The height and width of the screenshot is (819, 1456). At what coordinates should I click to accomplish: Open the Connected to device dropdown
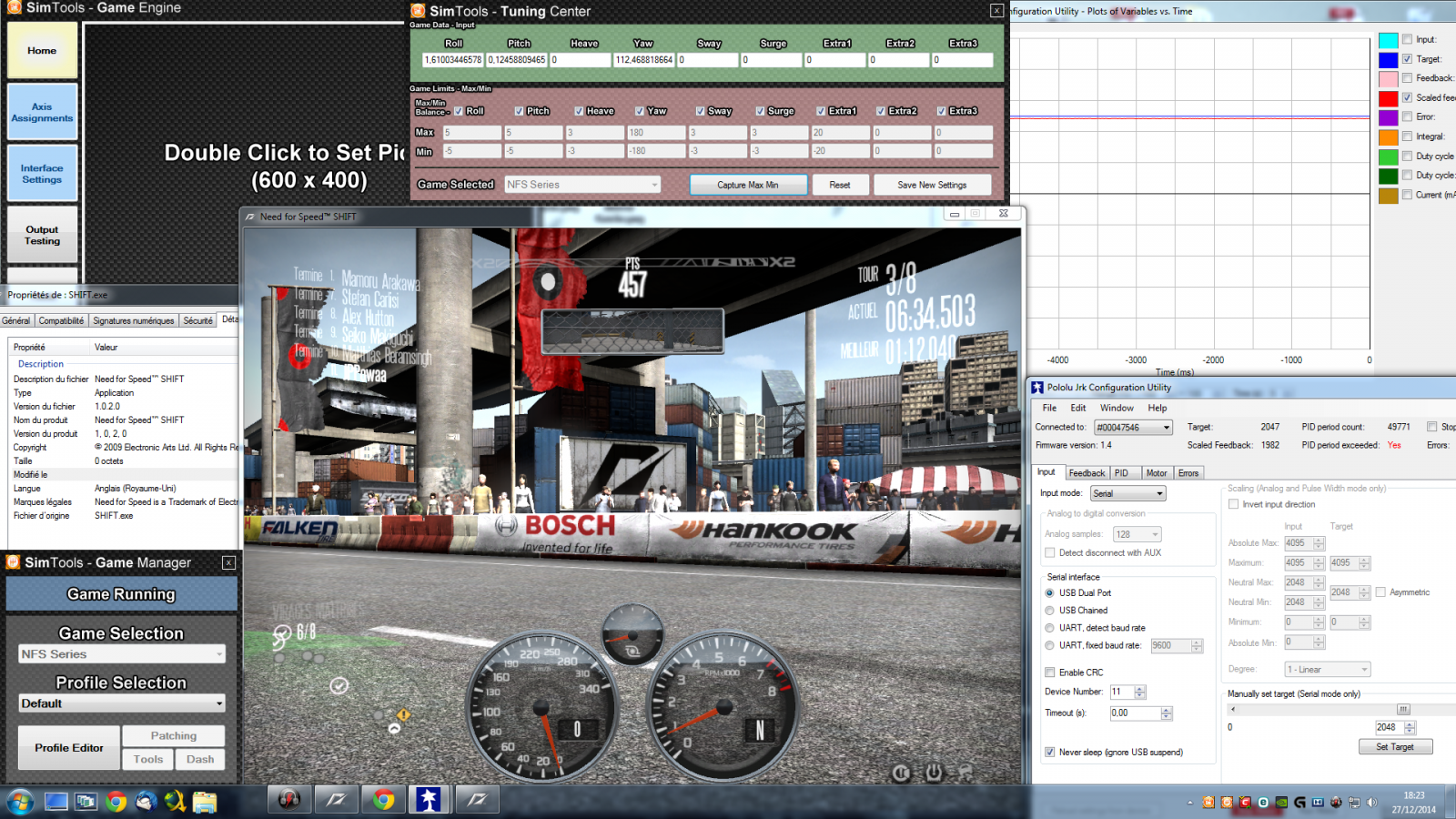point(1133,427)
